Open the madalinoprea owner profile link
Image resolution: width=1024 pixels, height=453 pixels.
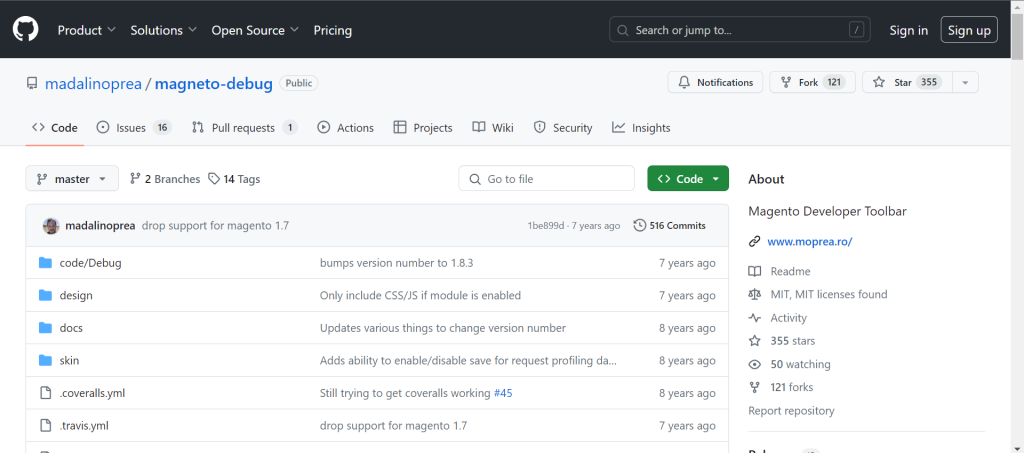pyautogui.click(x=93, y=84)
